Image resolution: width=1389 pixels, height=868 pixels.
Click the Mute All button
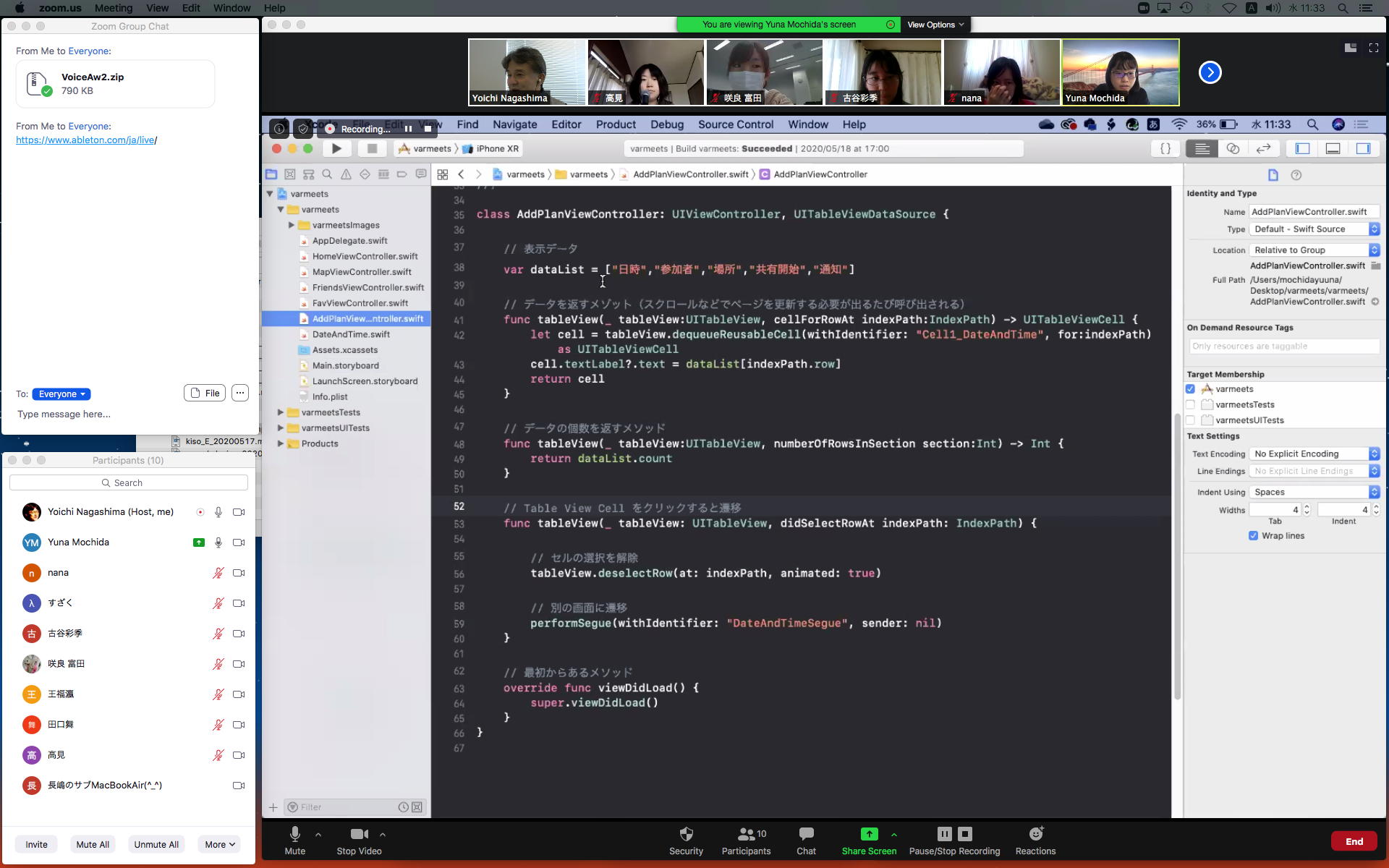pyautogui.click(x=93, y=844)
